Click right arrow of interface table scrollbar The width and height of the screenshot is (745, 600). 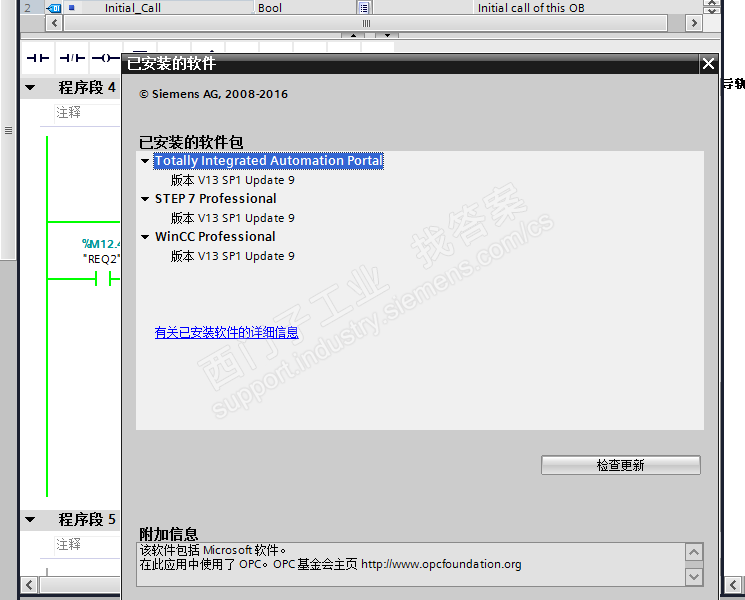click(694, 23)
